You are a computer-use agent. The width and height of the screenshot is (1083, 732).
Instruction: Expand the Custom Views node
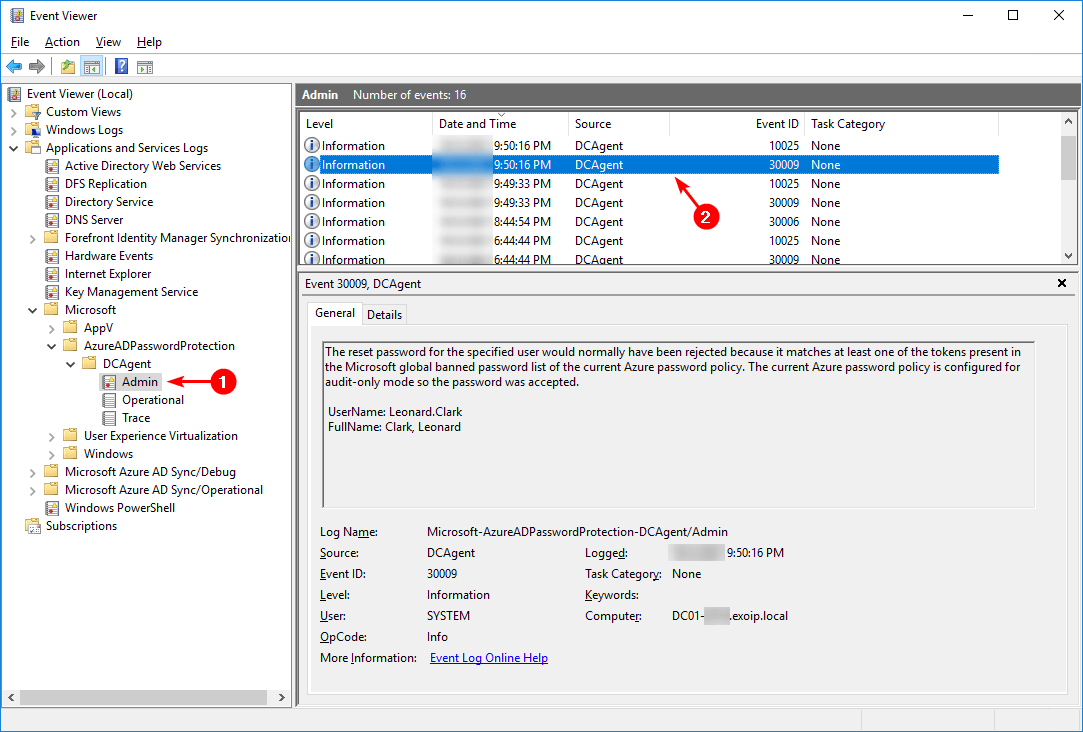pos(14,112)
